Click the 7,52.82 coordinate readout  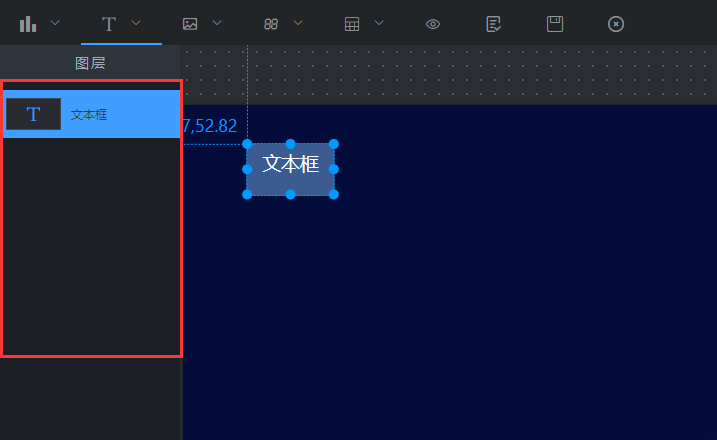tap(210, 126)
